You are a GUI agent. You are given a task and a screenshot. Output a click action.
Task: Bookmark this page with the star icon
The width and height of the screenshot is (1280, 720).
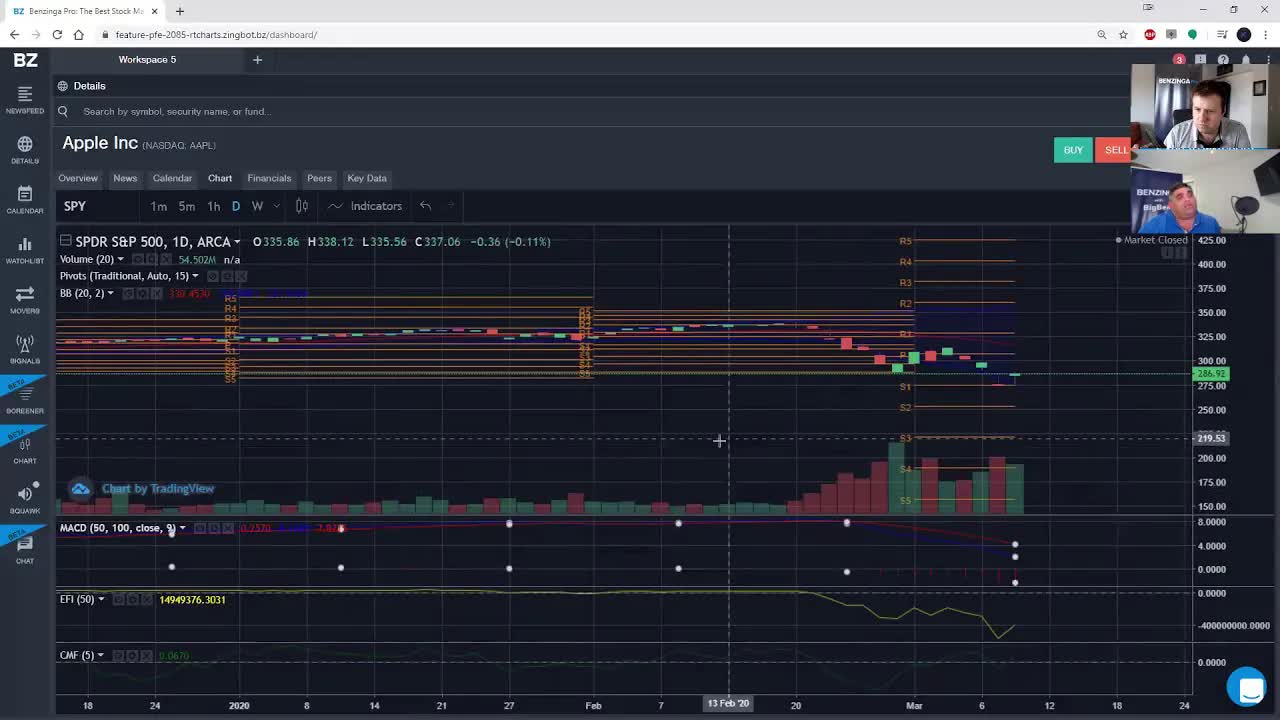click(1124, 35)
